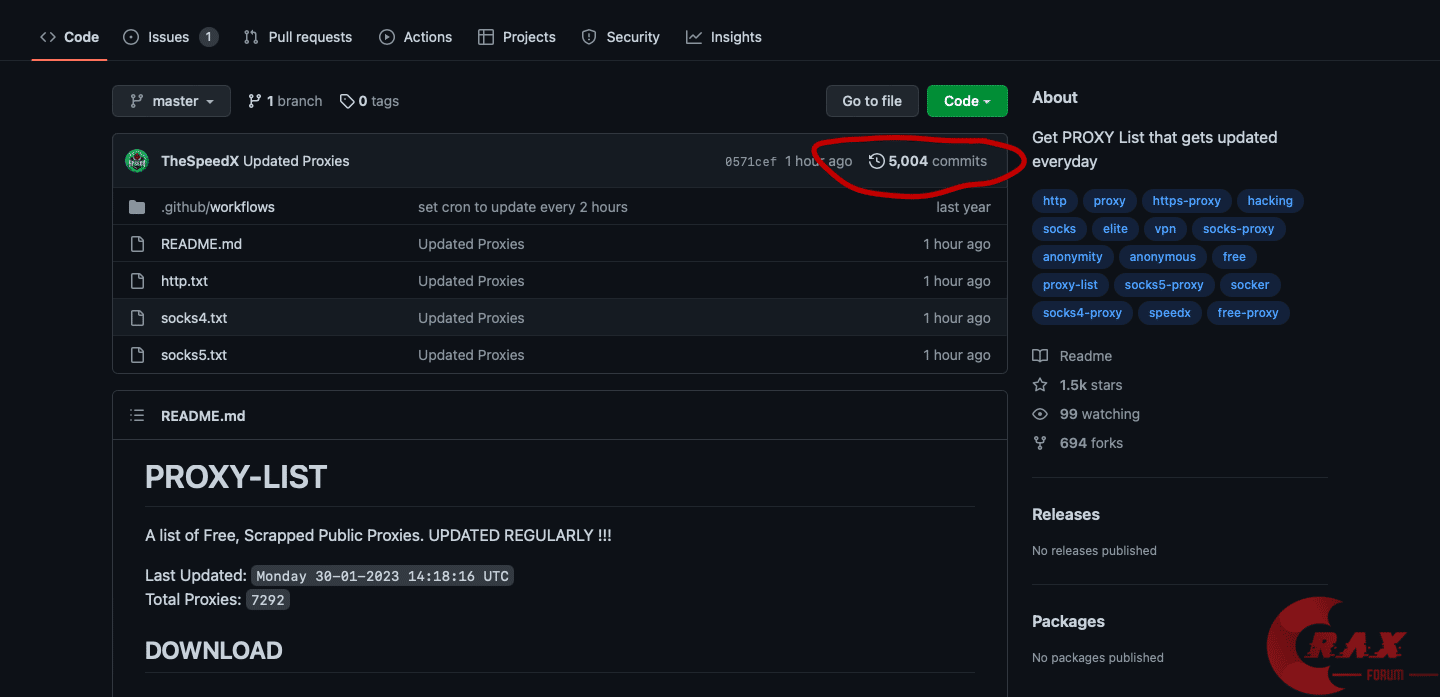This screenshot has height=697, width=1440.
Task: Click the Readme book icon
Action: 1040,356
